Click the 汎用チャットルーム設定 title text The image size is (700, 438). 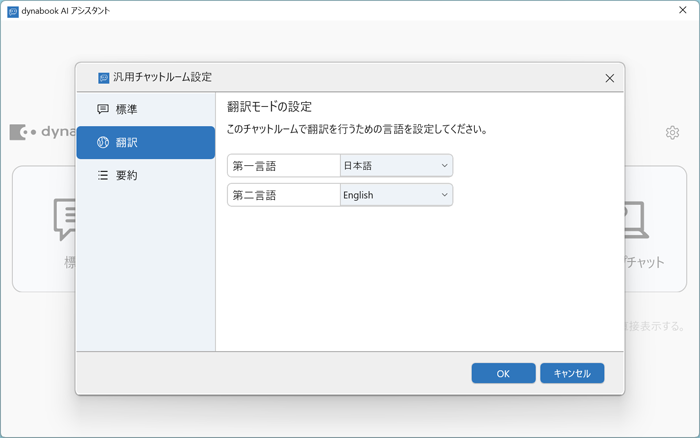click(162, 77)
